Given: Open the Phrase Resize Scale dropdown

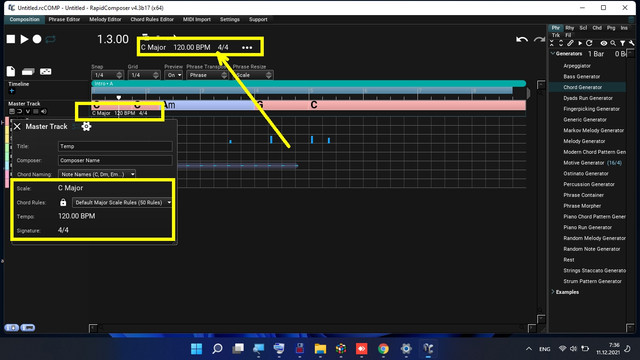Looking at the screenshot, I should point(253,75).
